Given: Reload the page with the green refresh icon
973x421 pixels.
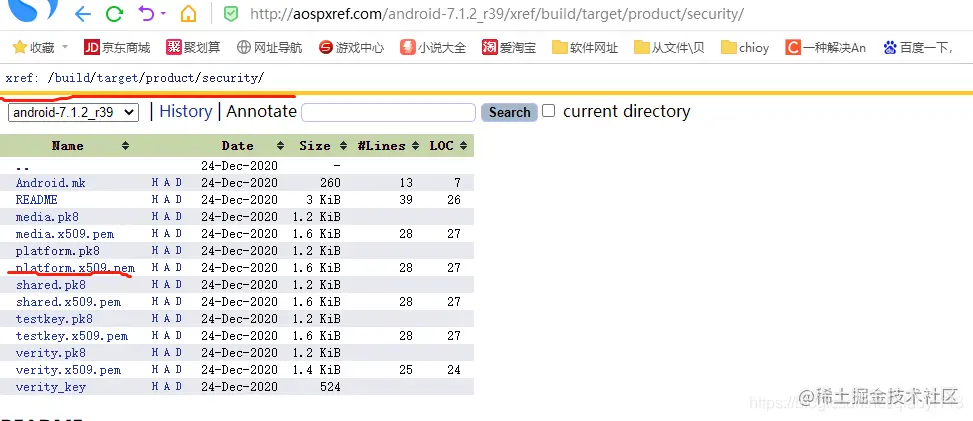Looking at the screenshot, I should (114, 14).
